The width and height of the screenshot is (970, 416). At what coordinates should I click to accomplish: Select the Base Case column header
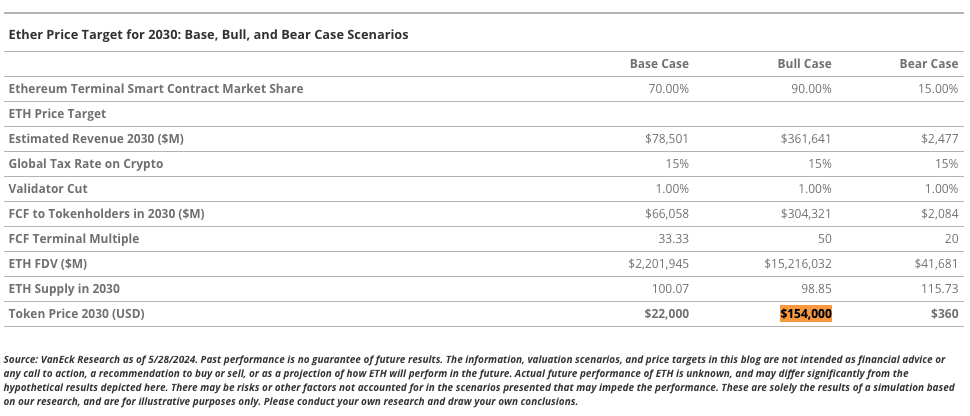click(x=659, y=64)
